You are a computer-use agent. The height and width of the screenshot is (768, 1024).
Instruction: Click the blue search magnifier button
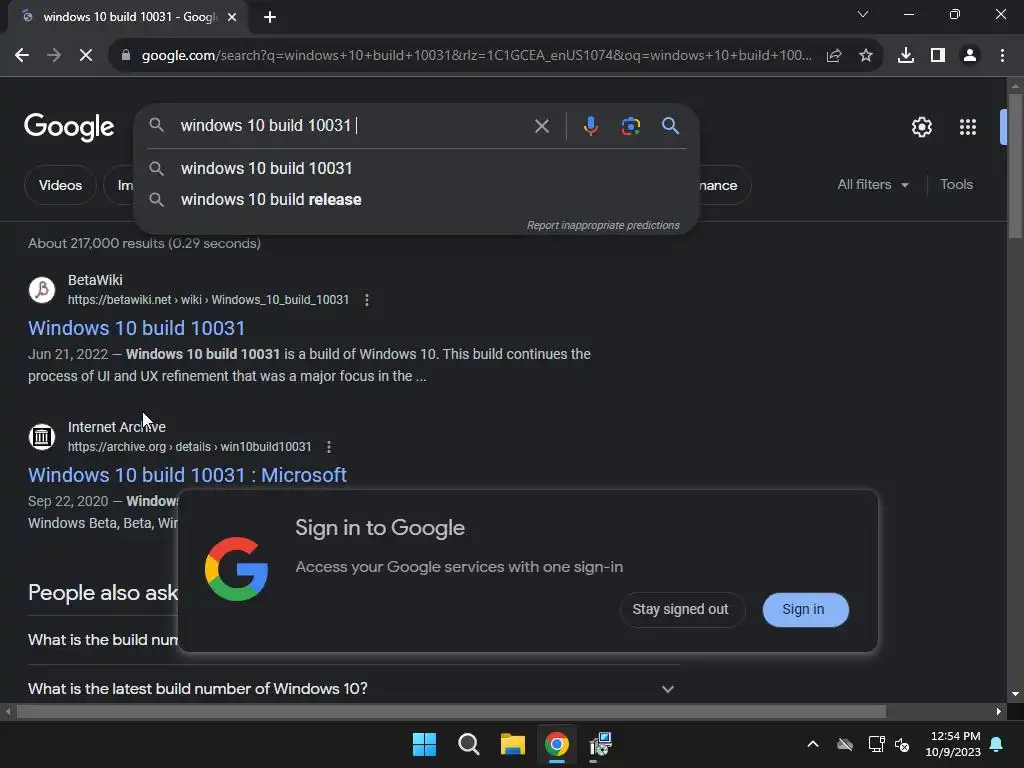tap(671, 126)
